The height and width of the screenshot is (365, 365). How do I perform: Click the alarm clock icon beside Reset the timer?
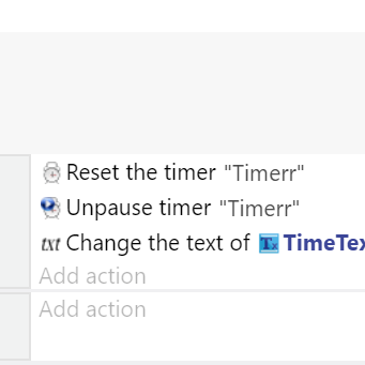click(x=51, y=173)
